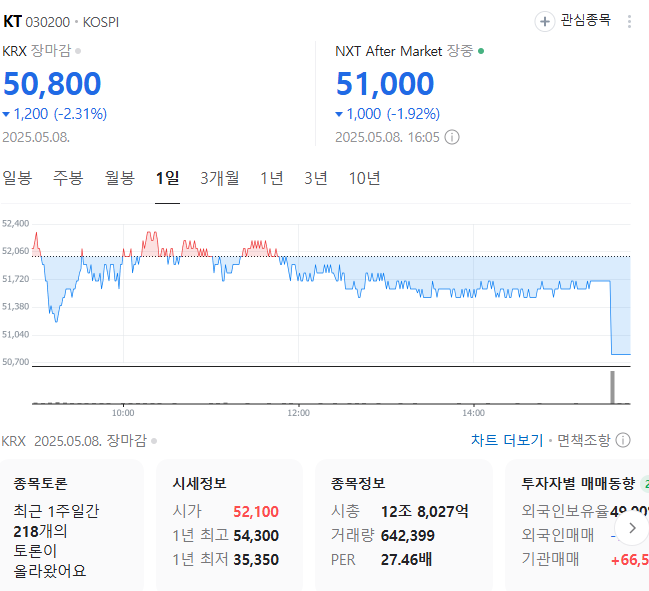Open the 투자자별 매매동향 card
The image size is (649, 591).
[577, 525]
